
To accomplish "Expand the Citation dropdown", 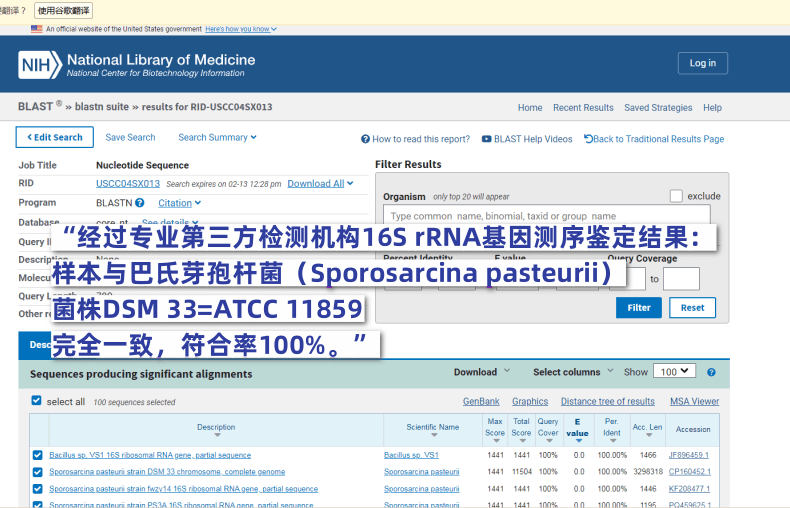I will coord(179,203).
